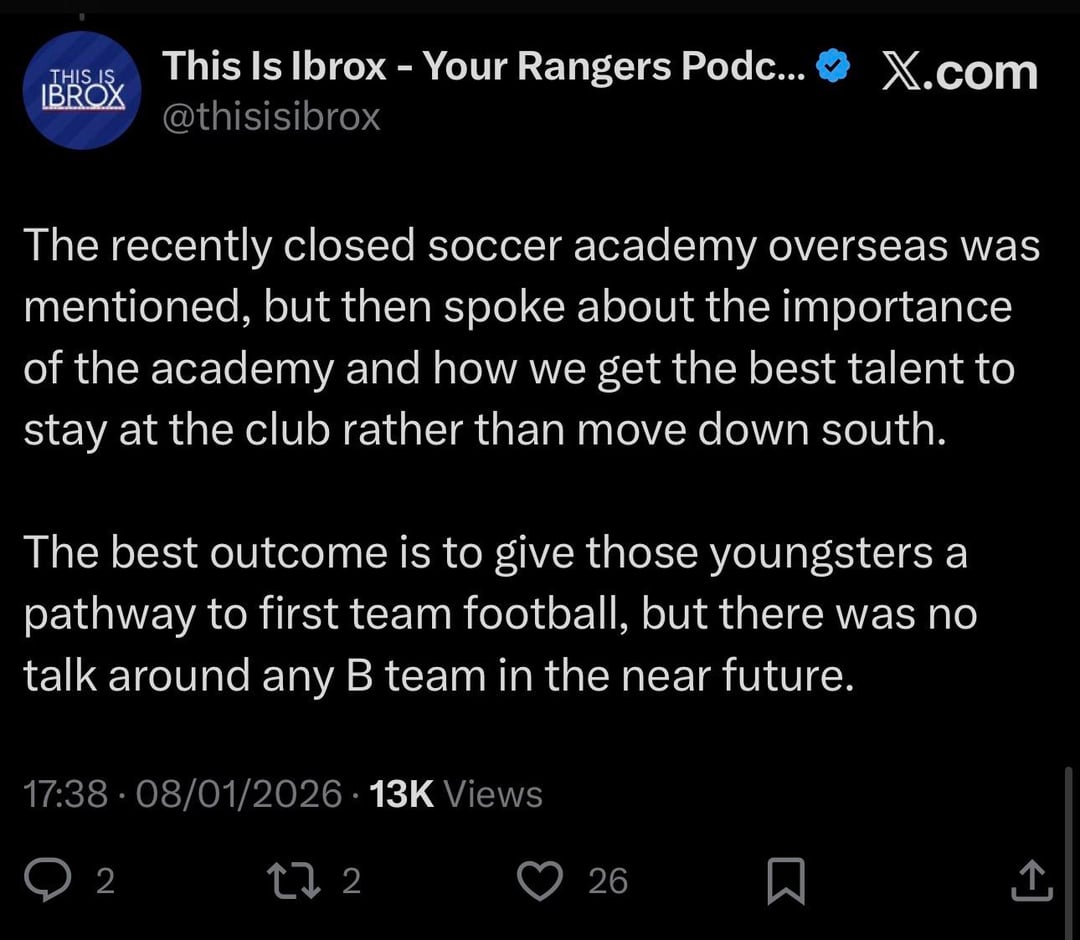The height and width of the screenshot is (940, 1080).
Task: Click the repost count beside retweet icon
Action: pyautogui.click(x=350, y=881)
